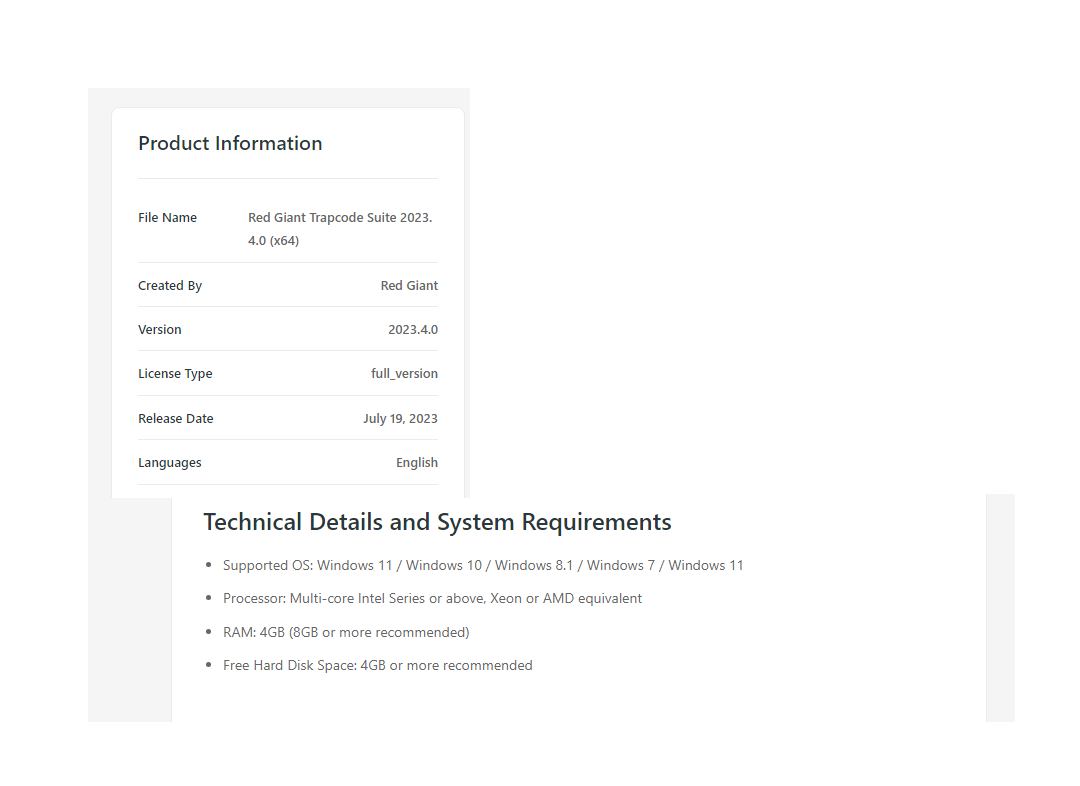1080x786 pixels.
Task: Click the Version label
Action: (x=160, y=330)
